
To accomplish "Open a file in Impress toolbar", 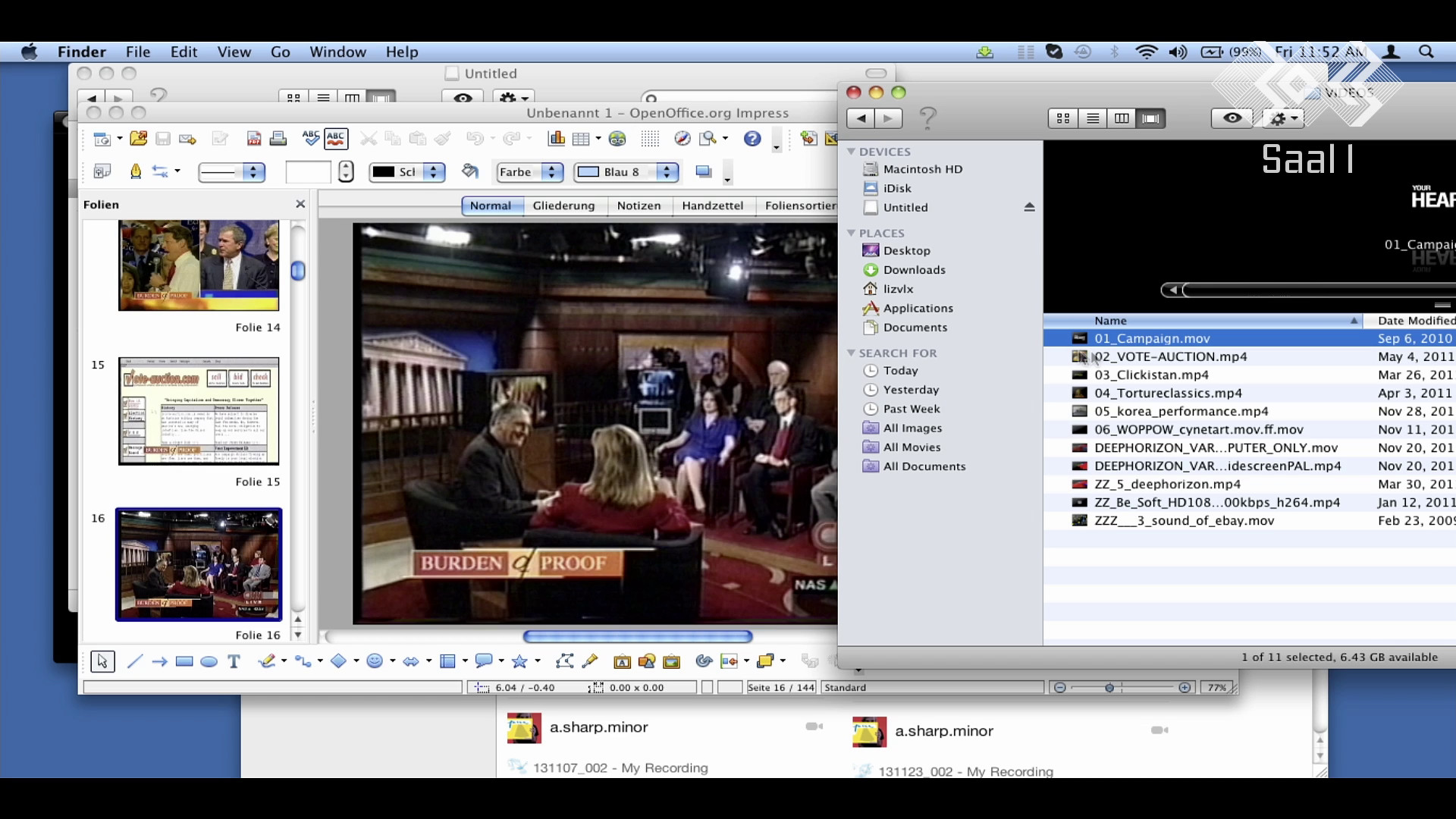I will tap(138, 138).
